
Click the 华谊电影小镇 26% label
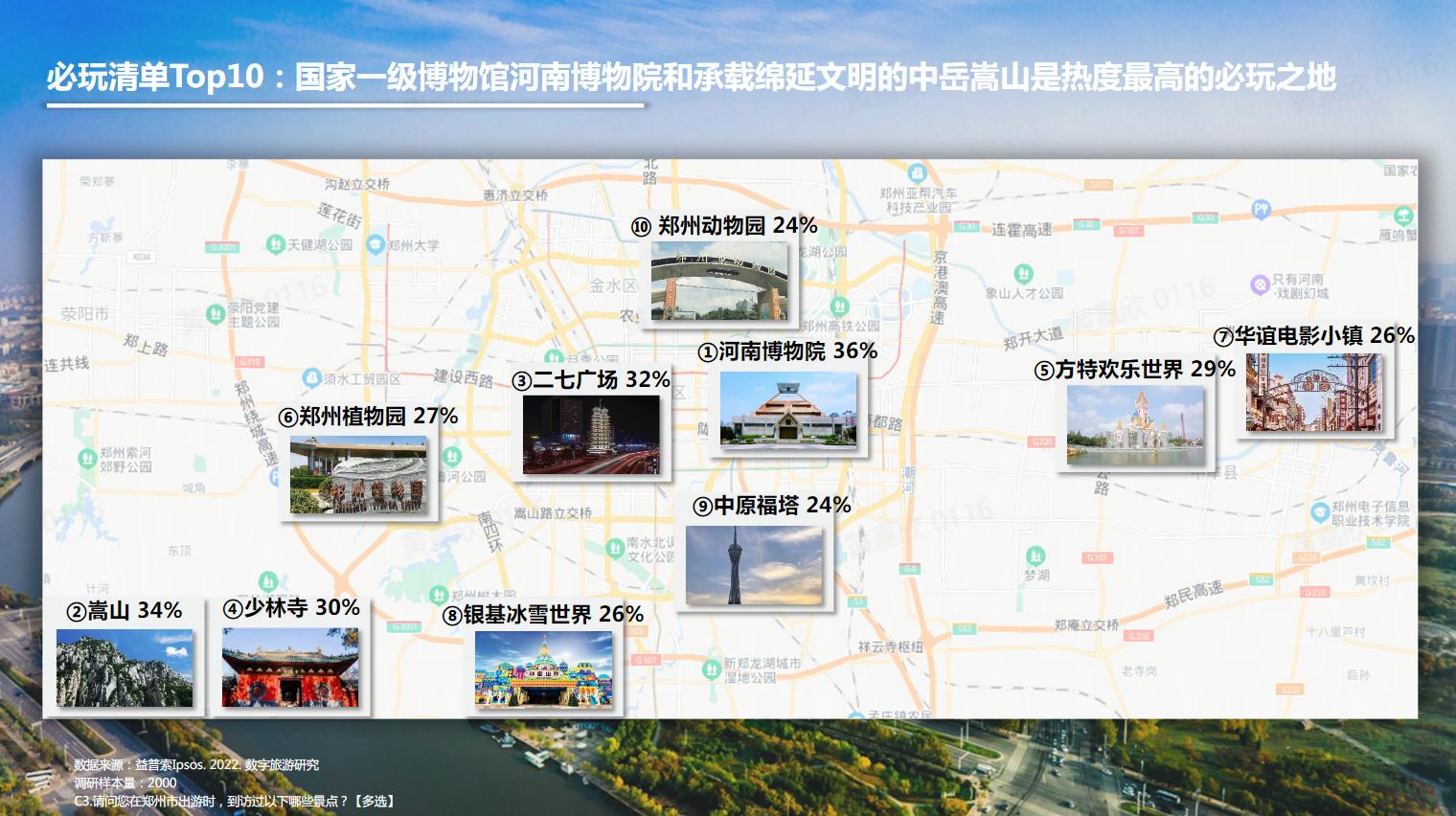pyautogui.click(x=1313, y=336)
